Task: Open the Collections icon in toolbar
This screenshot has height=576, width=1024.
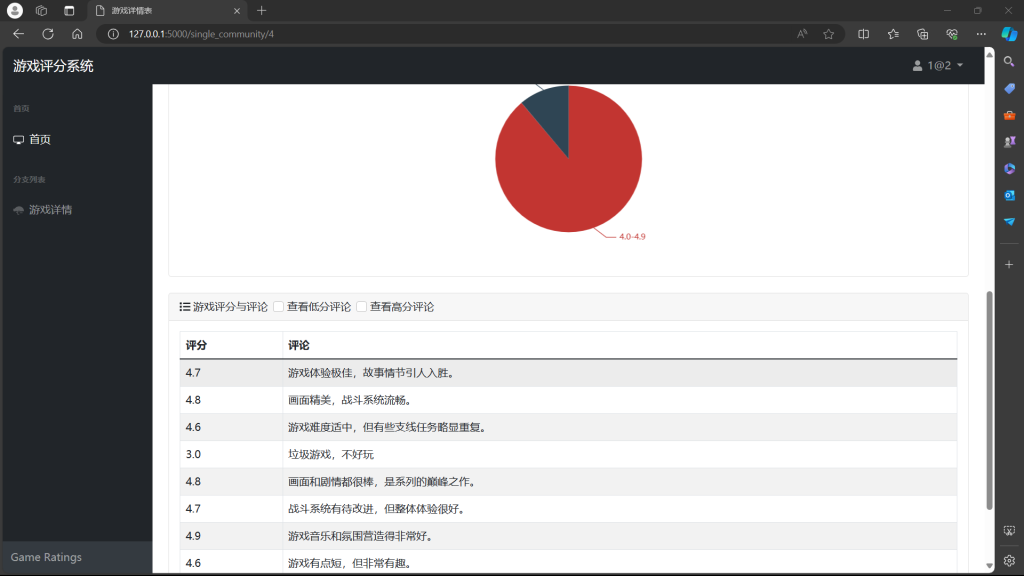Action: 922,33
